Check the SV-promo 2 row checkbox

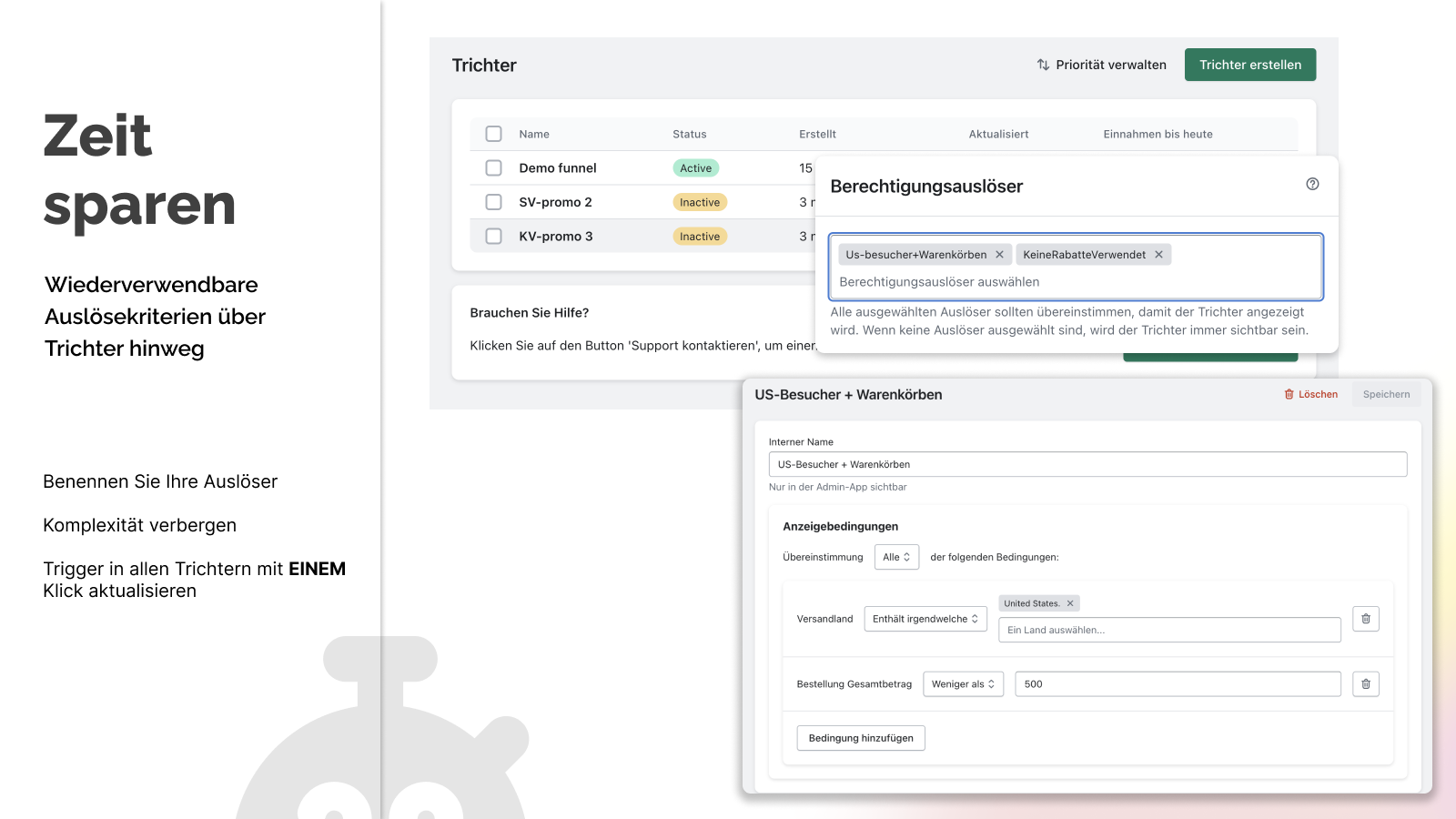pyautogui.click(x=493, y=202)
